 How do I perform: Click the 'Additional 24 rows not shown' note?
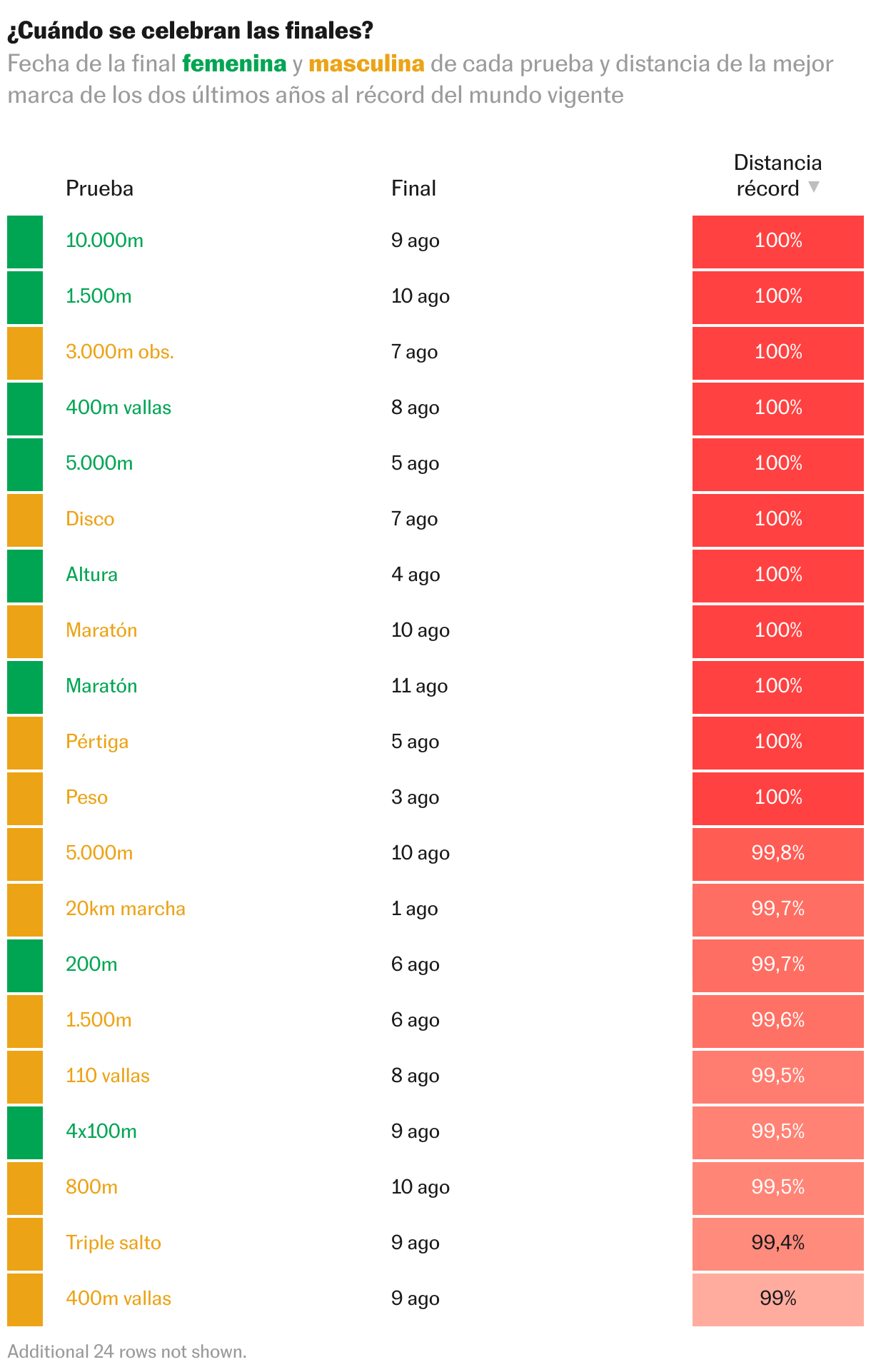127,1351
